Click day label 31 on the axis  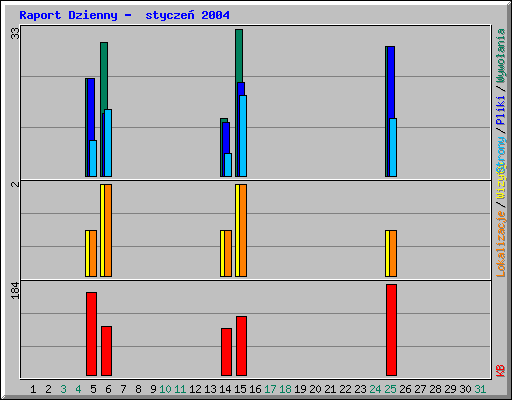coord(480,389)
